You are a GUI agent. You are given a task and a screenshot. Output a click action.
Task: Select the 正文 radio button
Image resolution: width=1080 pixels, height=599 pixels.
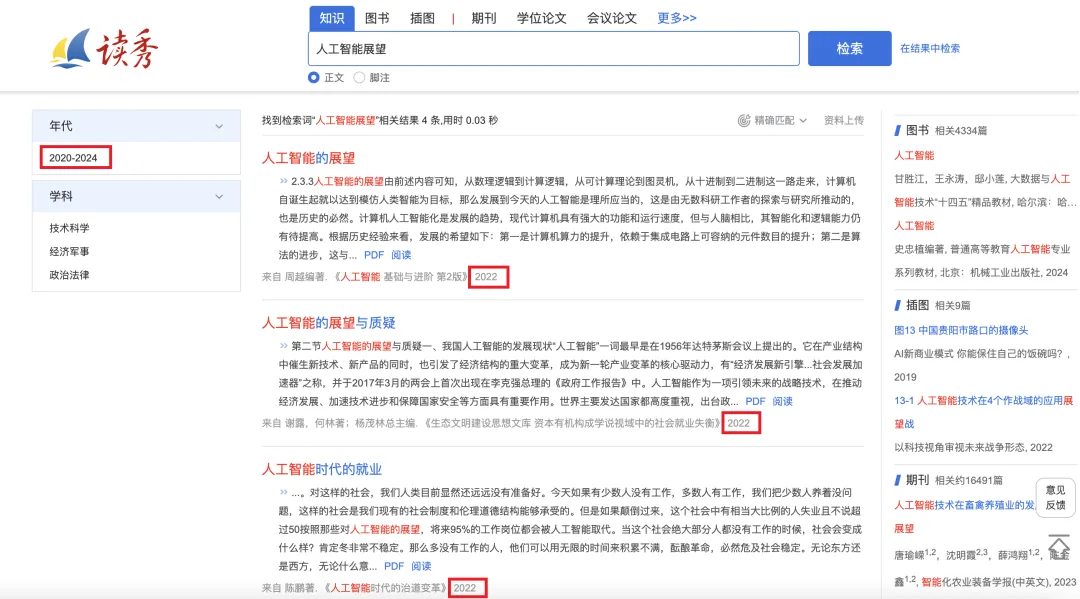[313, 78]
